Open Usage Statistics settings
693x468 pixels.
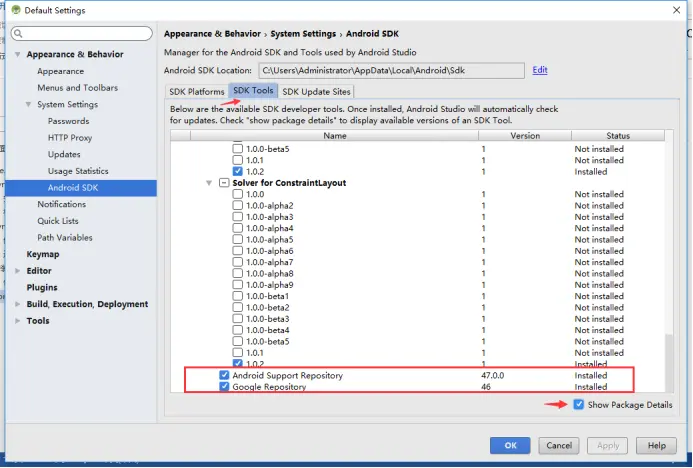[78, 171]
